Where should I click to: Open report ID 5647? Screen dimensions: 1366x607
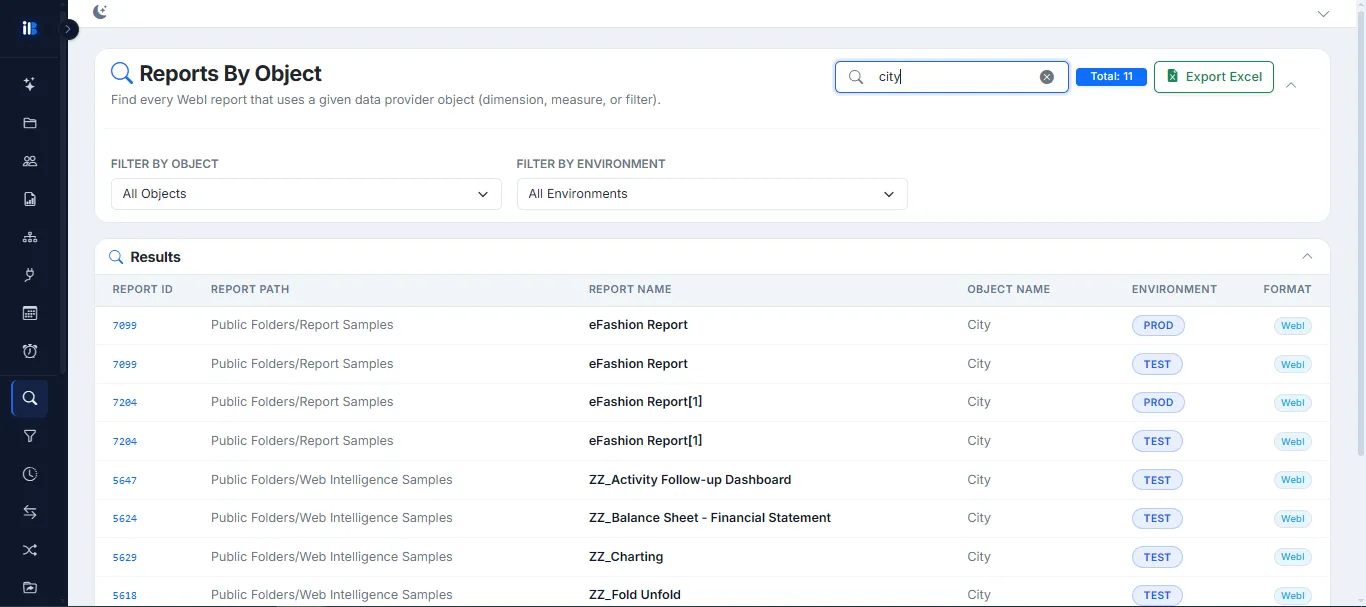tap(124, 480)
